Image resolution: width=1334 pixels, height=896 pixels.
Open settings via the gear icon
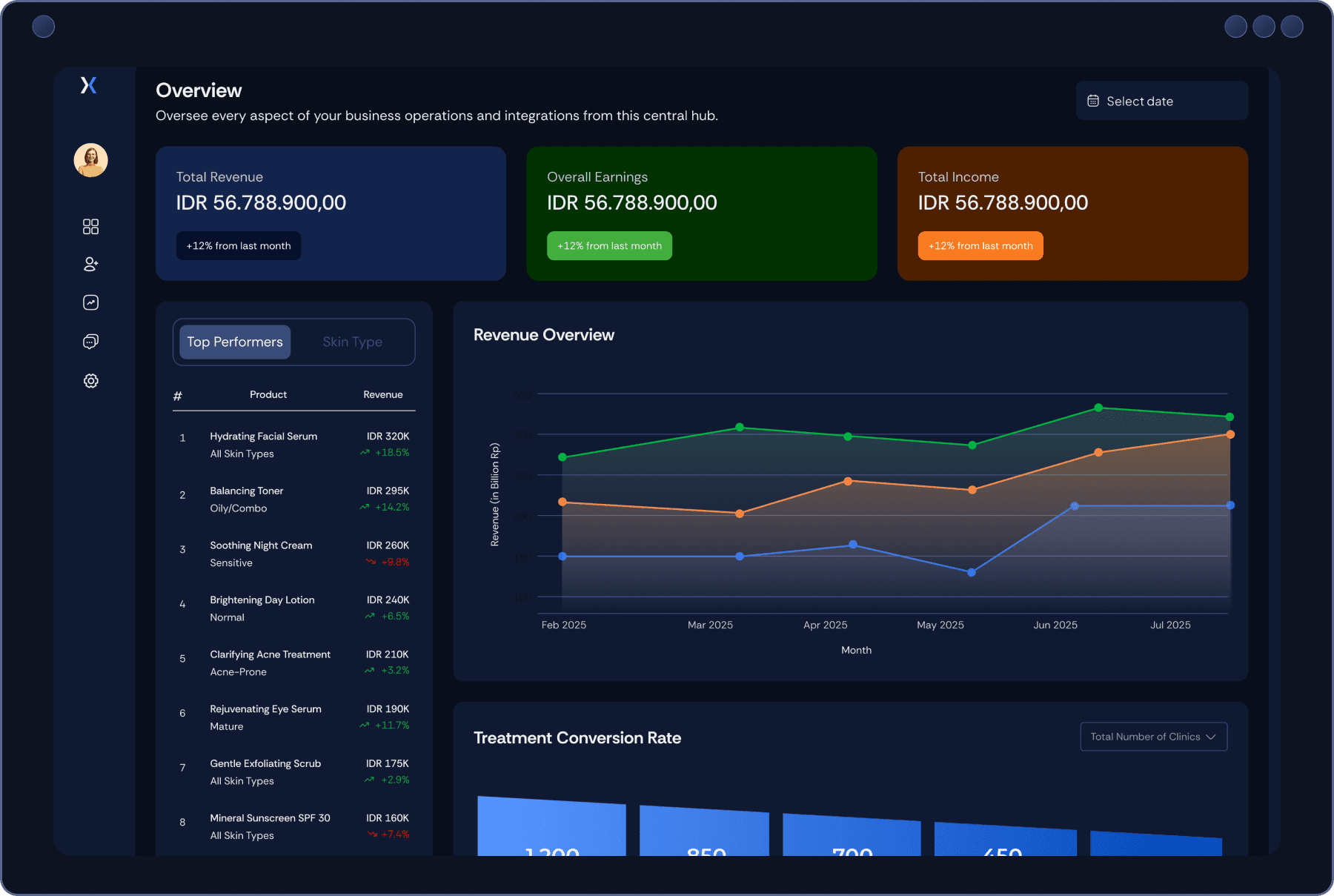click(x=90, y=380)
